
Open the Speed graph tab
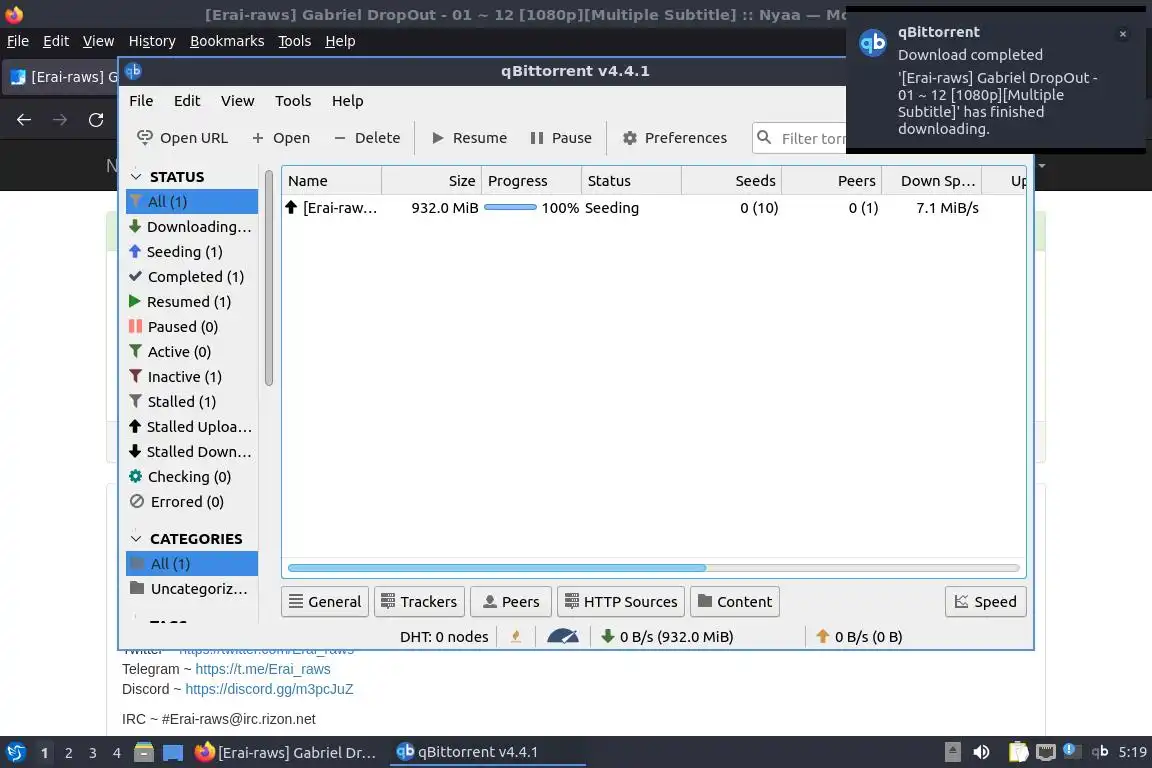[x=985, y=601]
